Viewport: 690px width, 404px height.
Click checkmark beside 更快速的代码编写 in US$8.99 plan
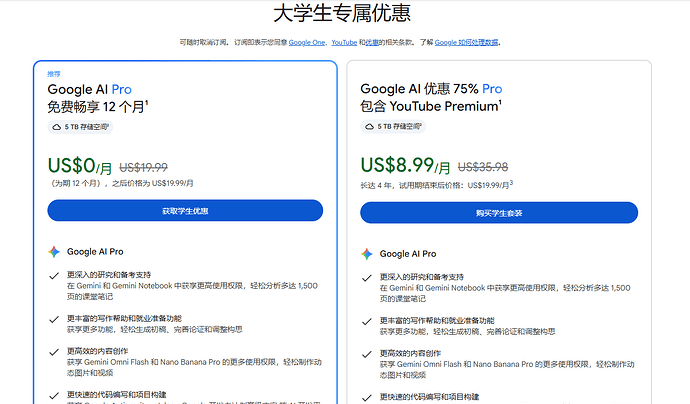coord(367,398)
